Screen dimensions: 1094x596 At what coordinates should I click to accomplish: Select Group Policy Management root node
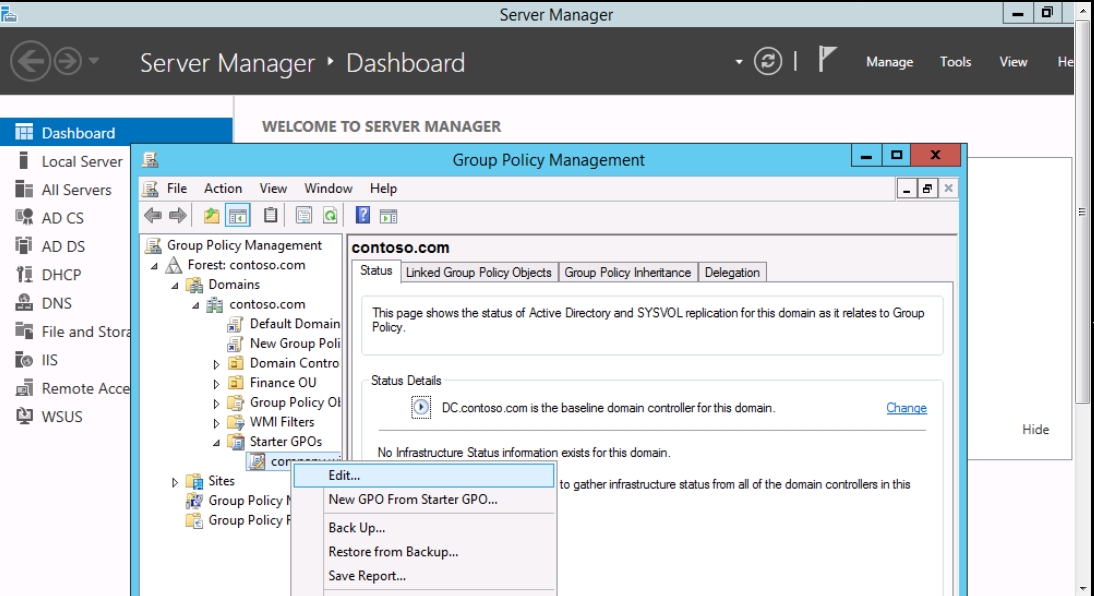pos(234,245)
